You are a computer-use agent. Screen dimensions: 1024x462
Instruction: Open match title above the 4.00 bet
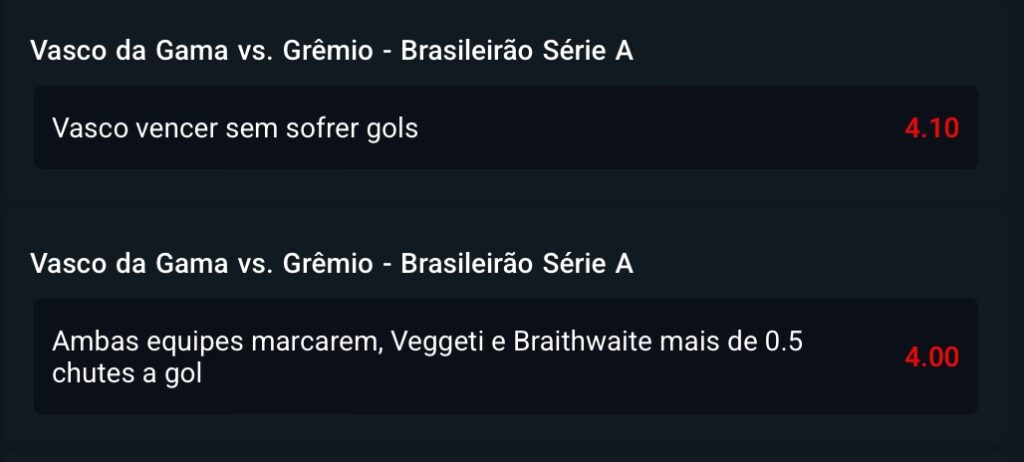point(332,263)
